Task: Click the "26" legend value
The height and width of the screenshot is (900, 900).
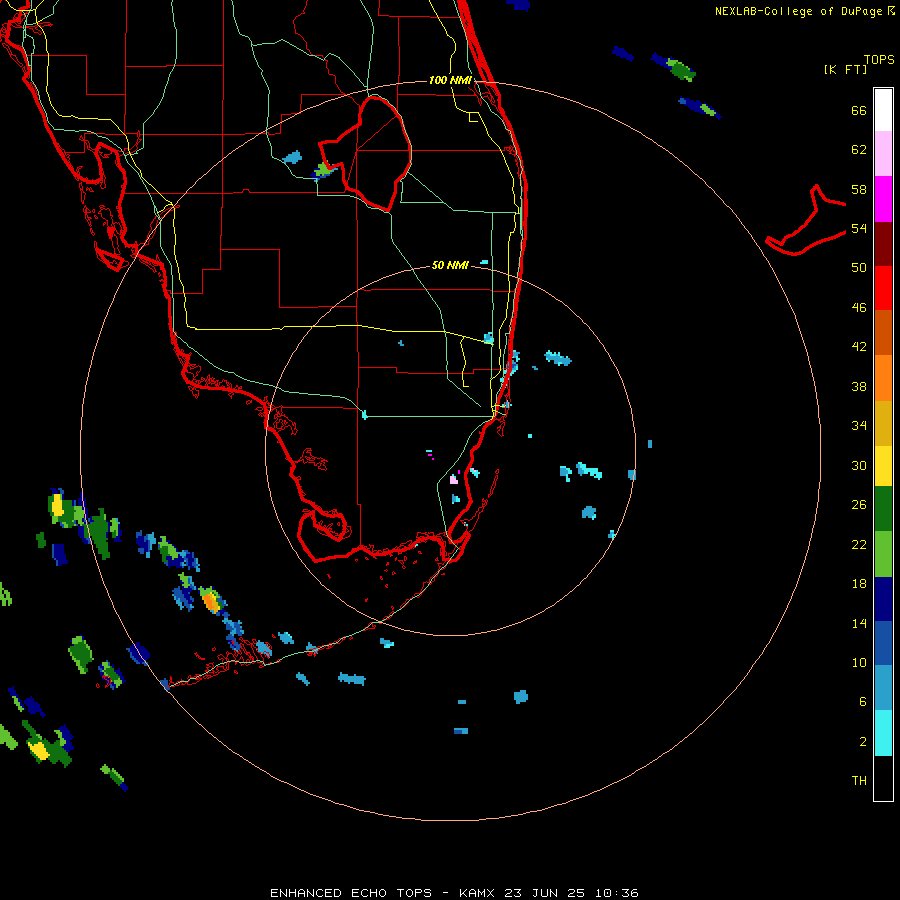Action: tap(859, 505)
